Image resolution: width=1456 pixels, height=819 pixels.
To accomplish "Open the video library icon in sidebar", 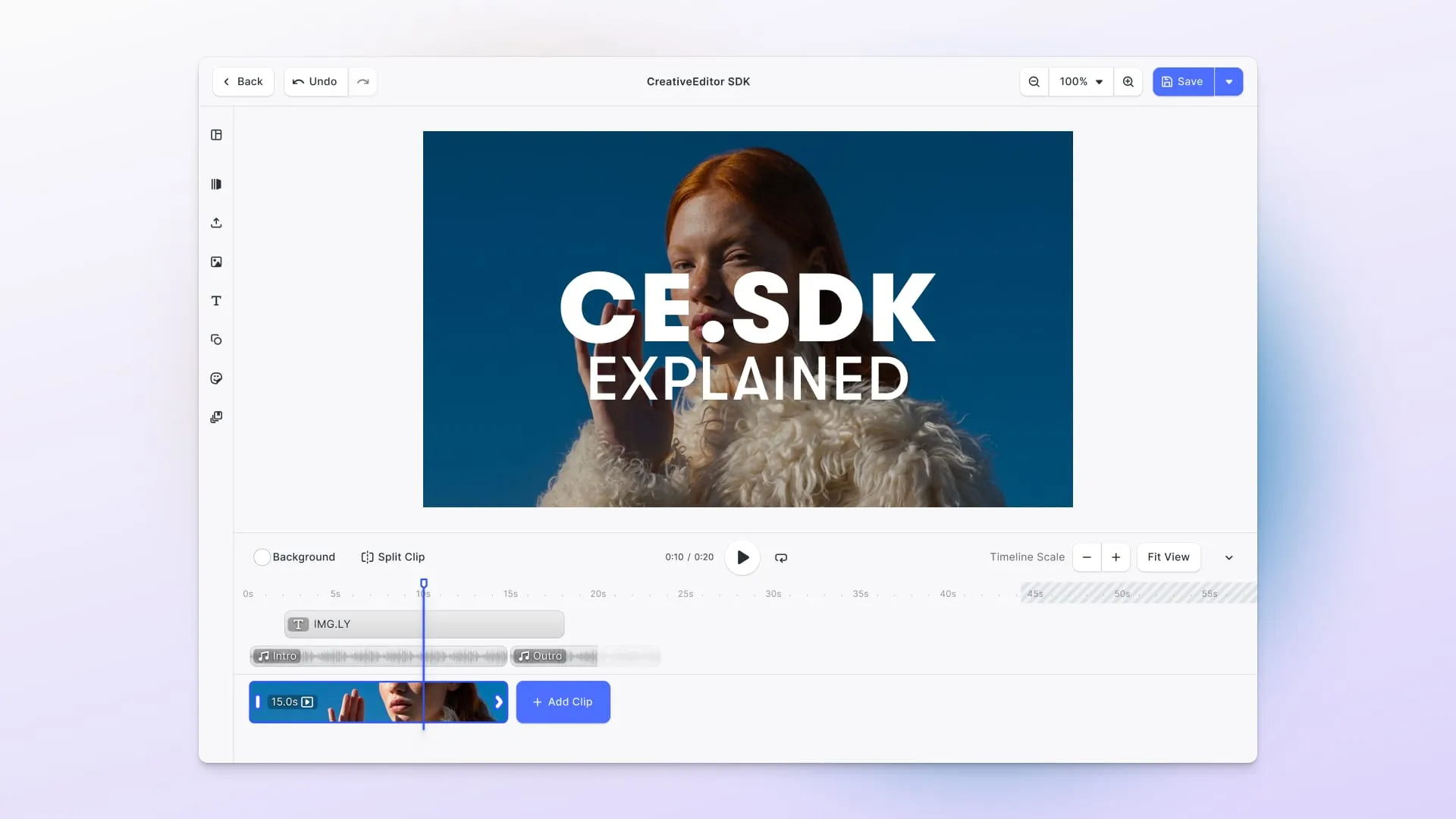I will 216,184.
